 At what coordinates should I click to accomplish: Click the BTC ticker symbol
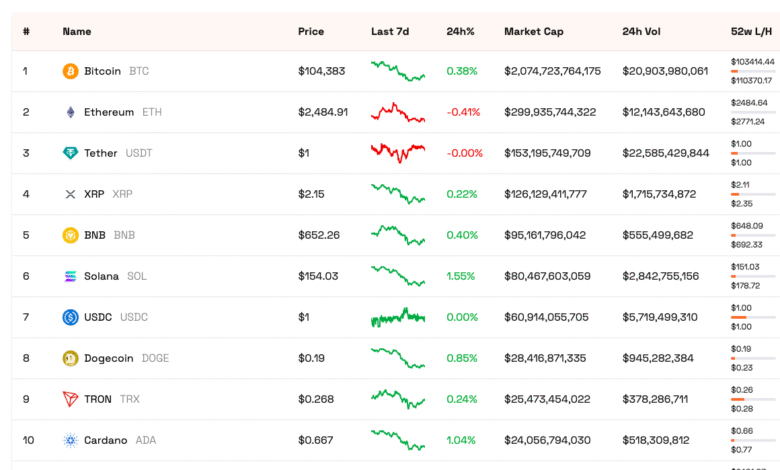click(139, 71)
